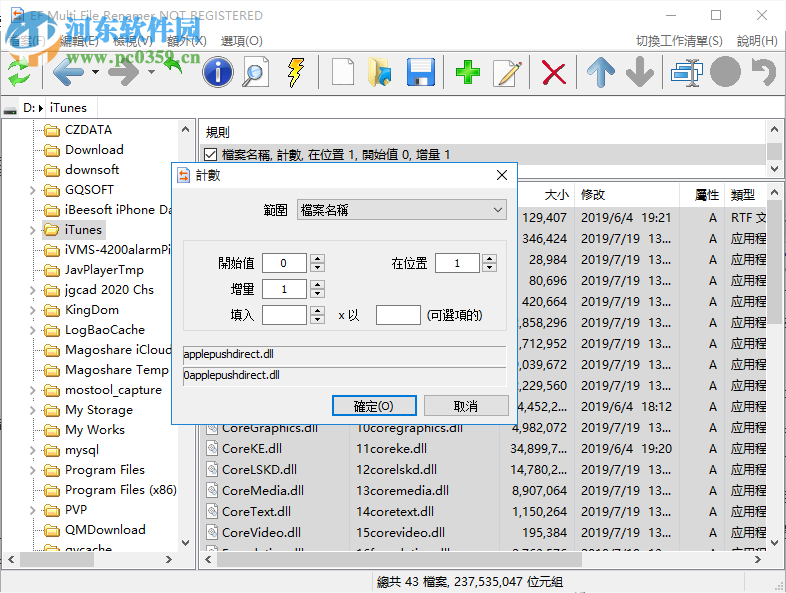This screenshot has height=593, width=786.
Task: Open the 檢視(V) menu
Action: pyautogui.click(x=133, y=41)
